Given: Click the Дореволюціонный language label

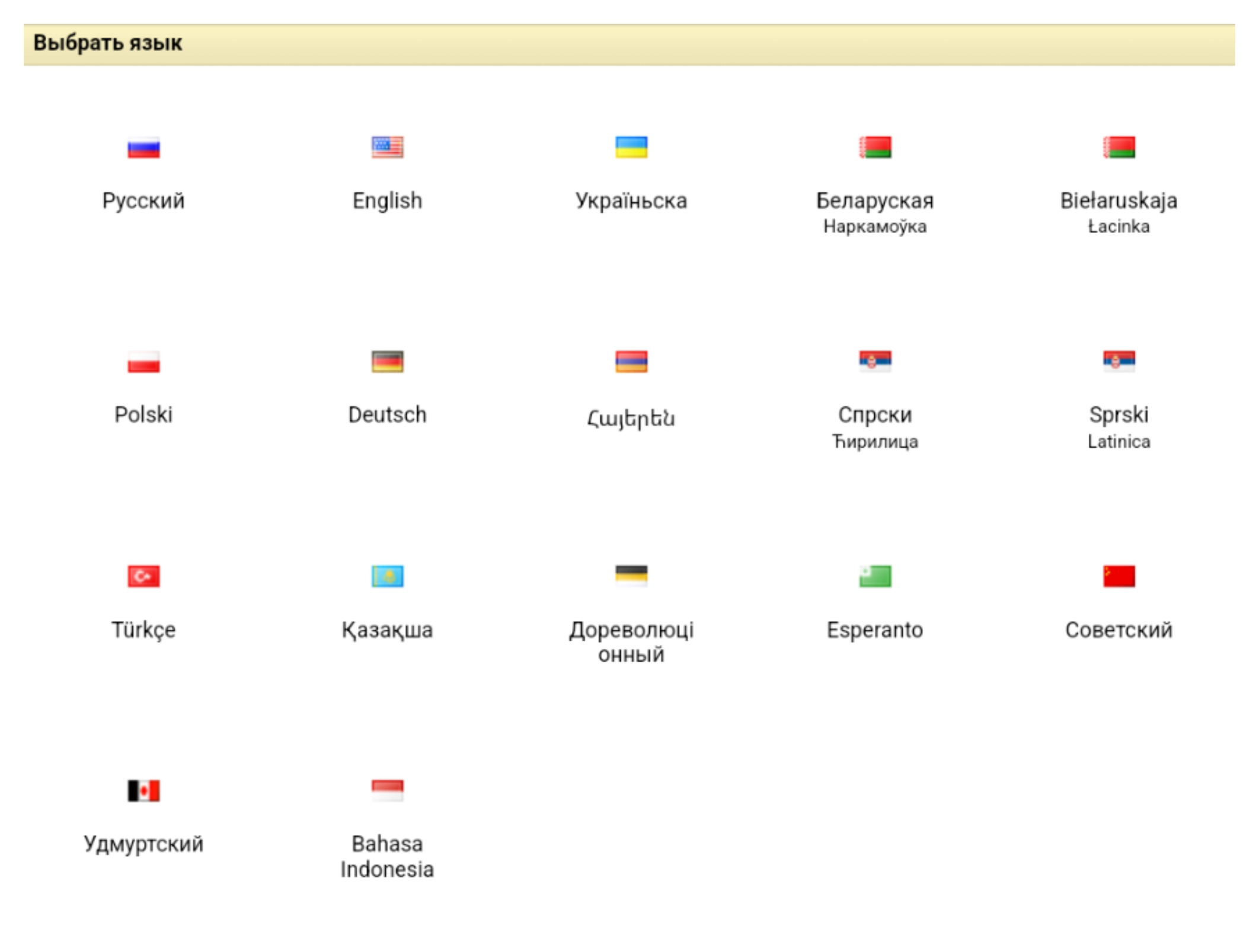Looking at the screenshot, I should [631, 641].
